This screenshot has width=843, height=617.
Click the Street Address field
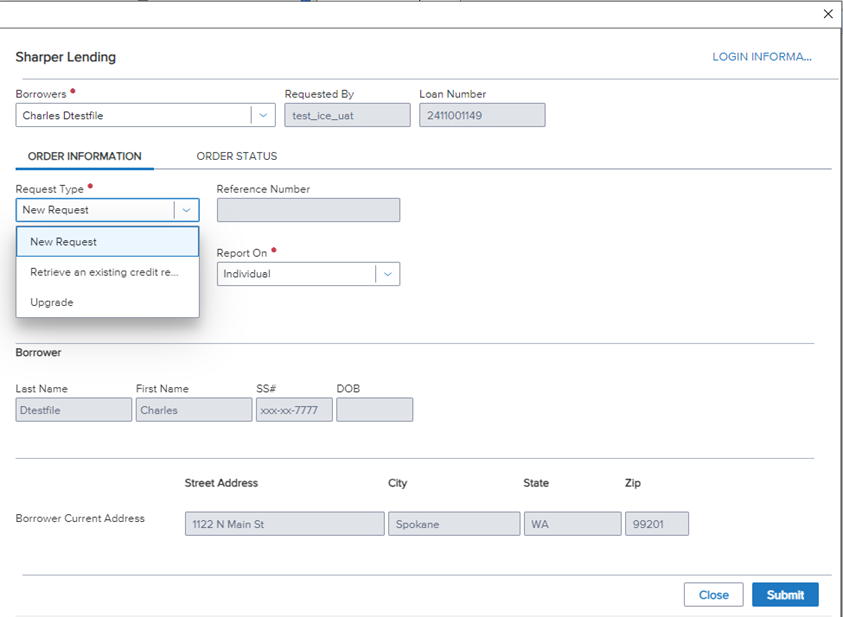(285, 524)
